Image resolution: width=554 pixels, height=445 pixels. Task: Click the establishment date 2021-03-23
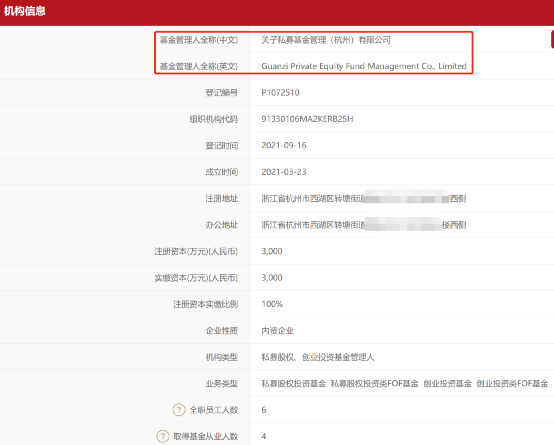[284, 172]
